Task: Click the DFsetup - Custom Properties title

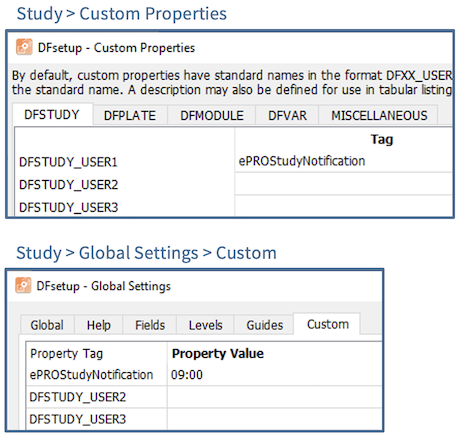Action: (116, 48)
